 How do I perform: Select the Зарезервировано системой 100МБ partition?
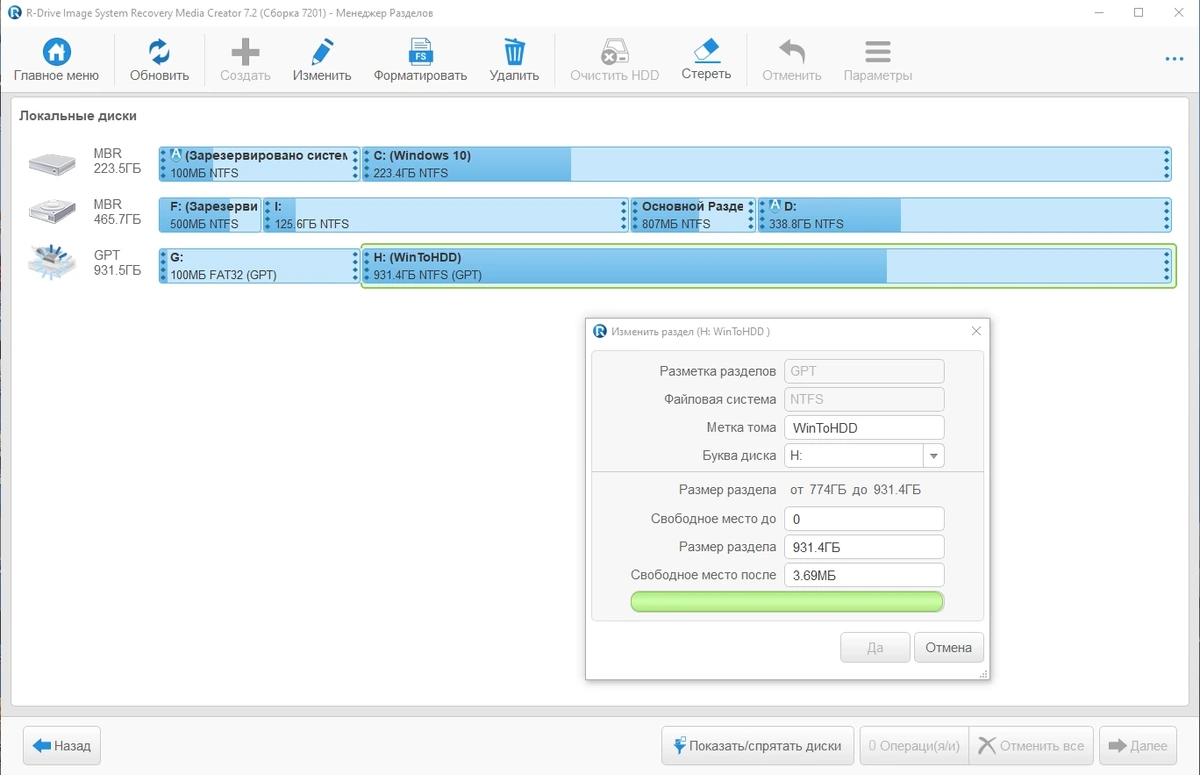[259, 164]
